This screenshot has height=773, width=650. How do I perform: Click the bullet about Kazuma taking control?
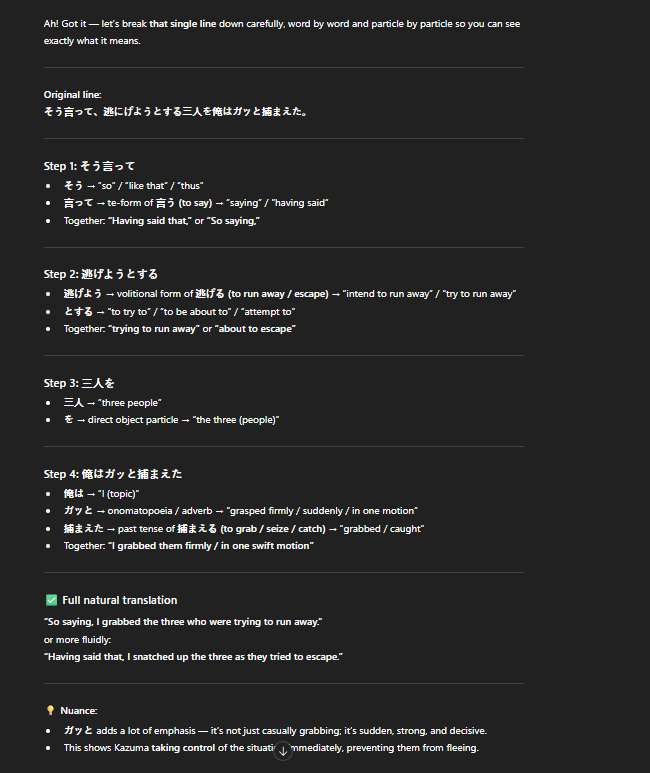point(271,748)
